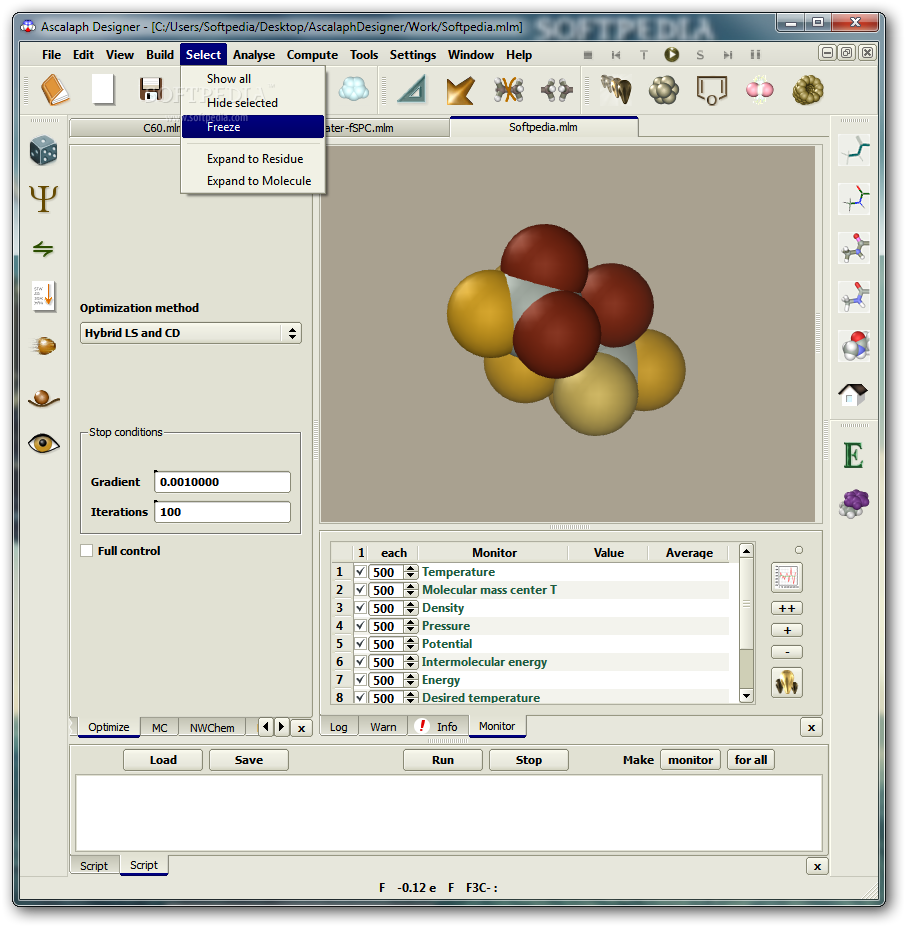
Task: Click the orange arrow selection tool icon
Action: (460, 90)
